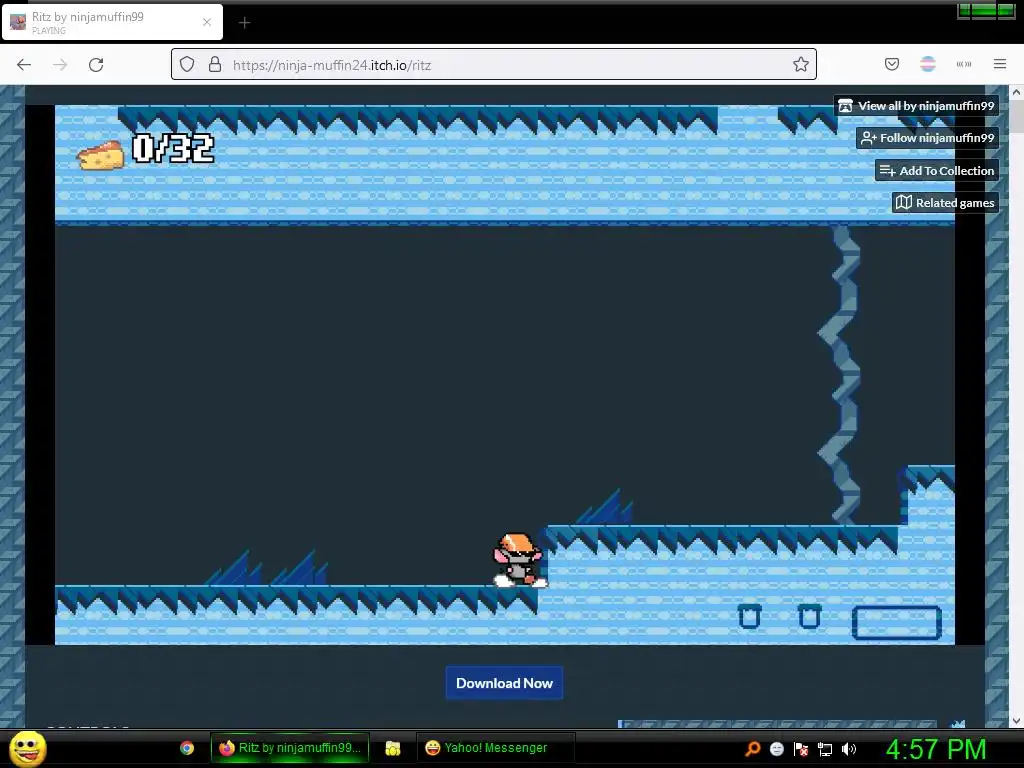
Task: Click the padlock site security icon
Action: (x=215, y=64)
